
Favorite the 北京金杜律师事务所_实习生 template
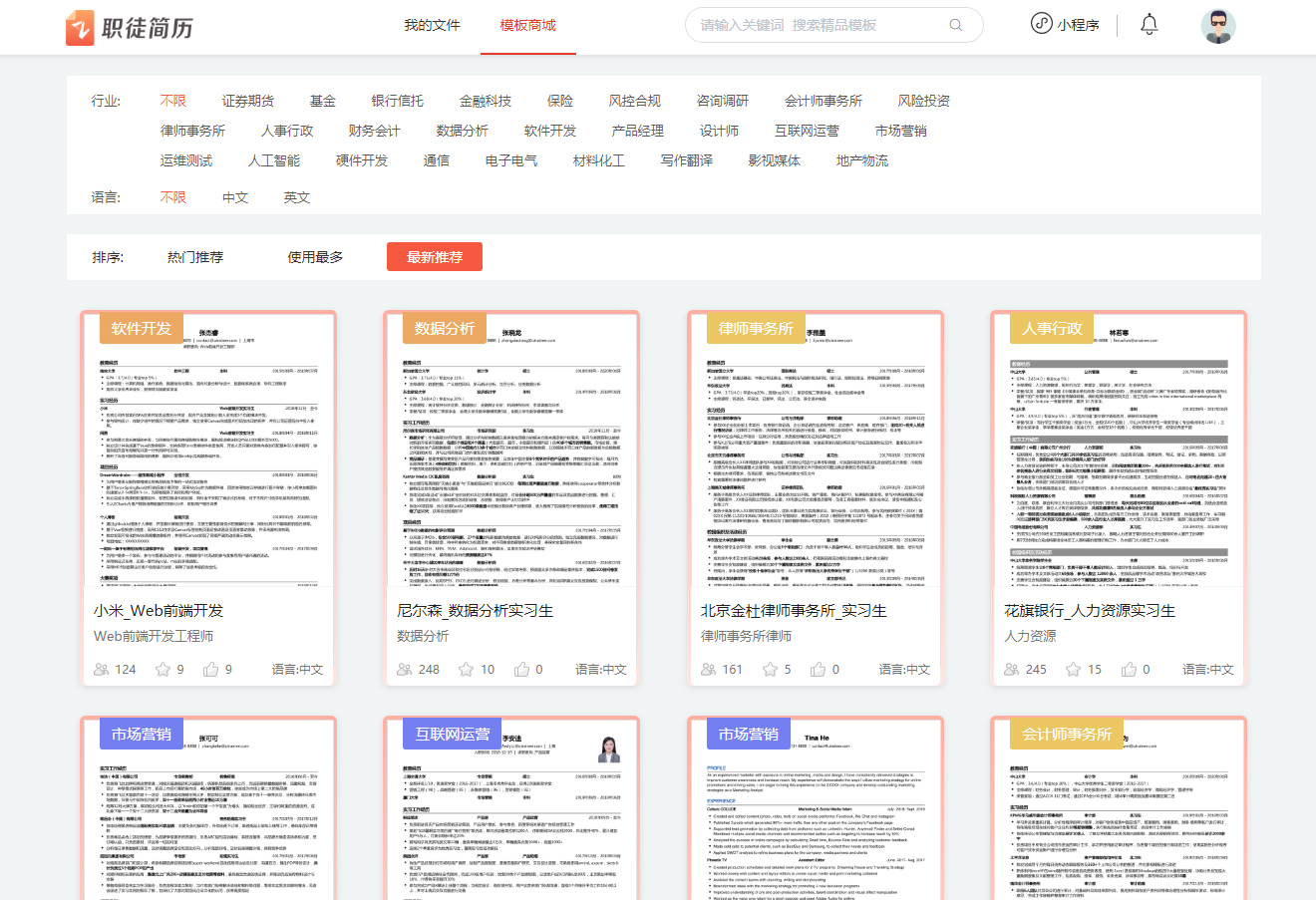tap(769, 669)
